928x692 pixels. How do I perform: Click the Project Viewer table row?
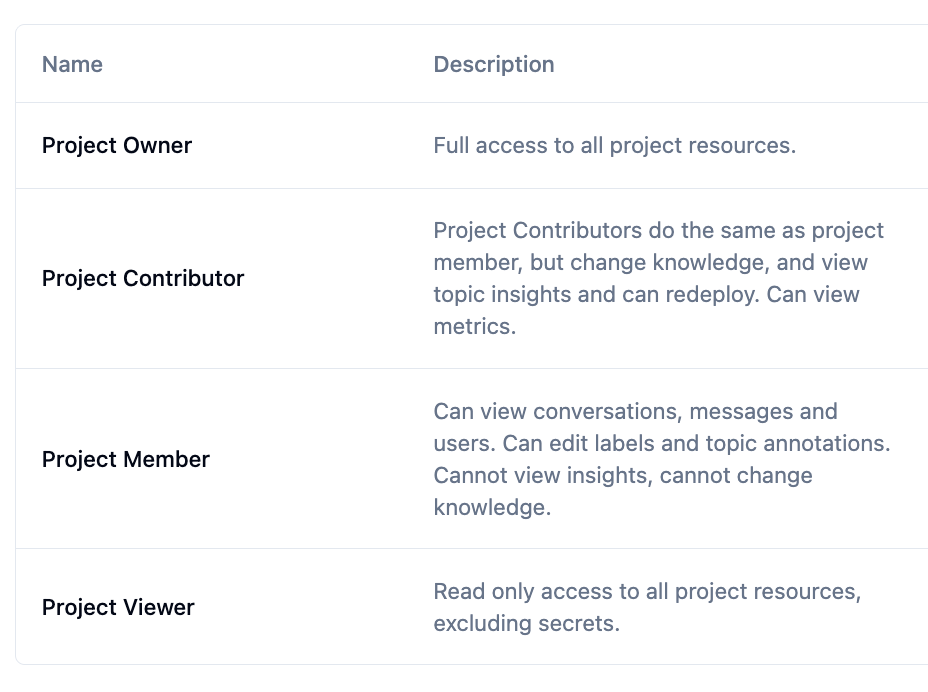tap(464, 607)
